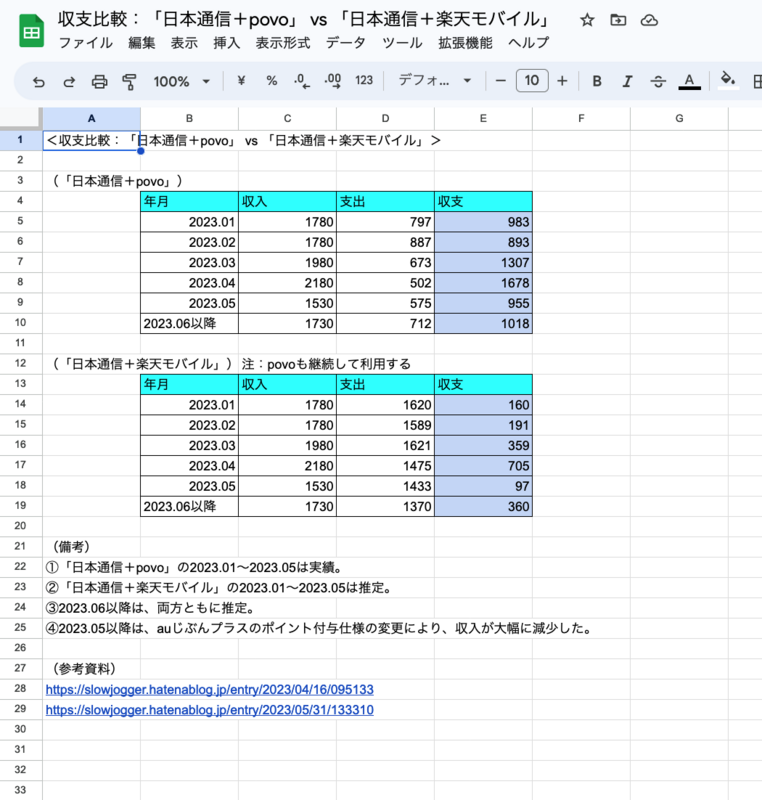The image size is (762, 800).
Task: Select the 収支 value 983
Action: 483,222
